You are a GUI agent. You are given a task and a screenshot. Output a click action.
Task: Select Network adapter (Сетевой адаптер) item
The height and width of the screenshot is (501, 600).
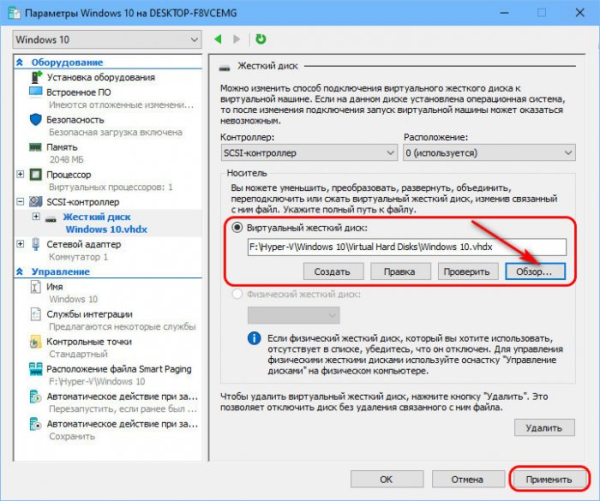coord(85,242)
